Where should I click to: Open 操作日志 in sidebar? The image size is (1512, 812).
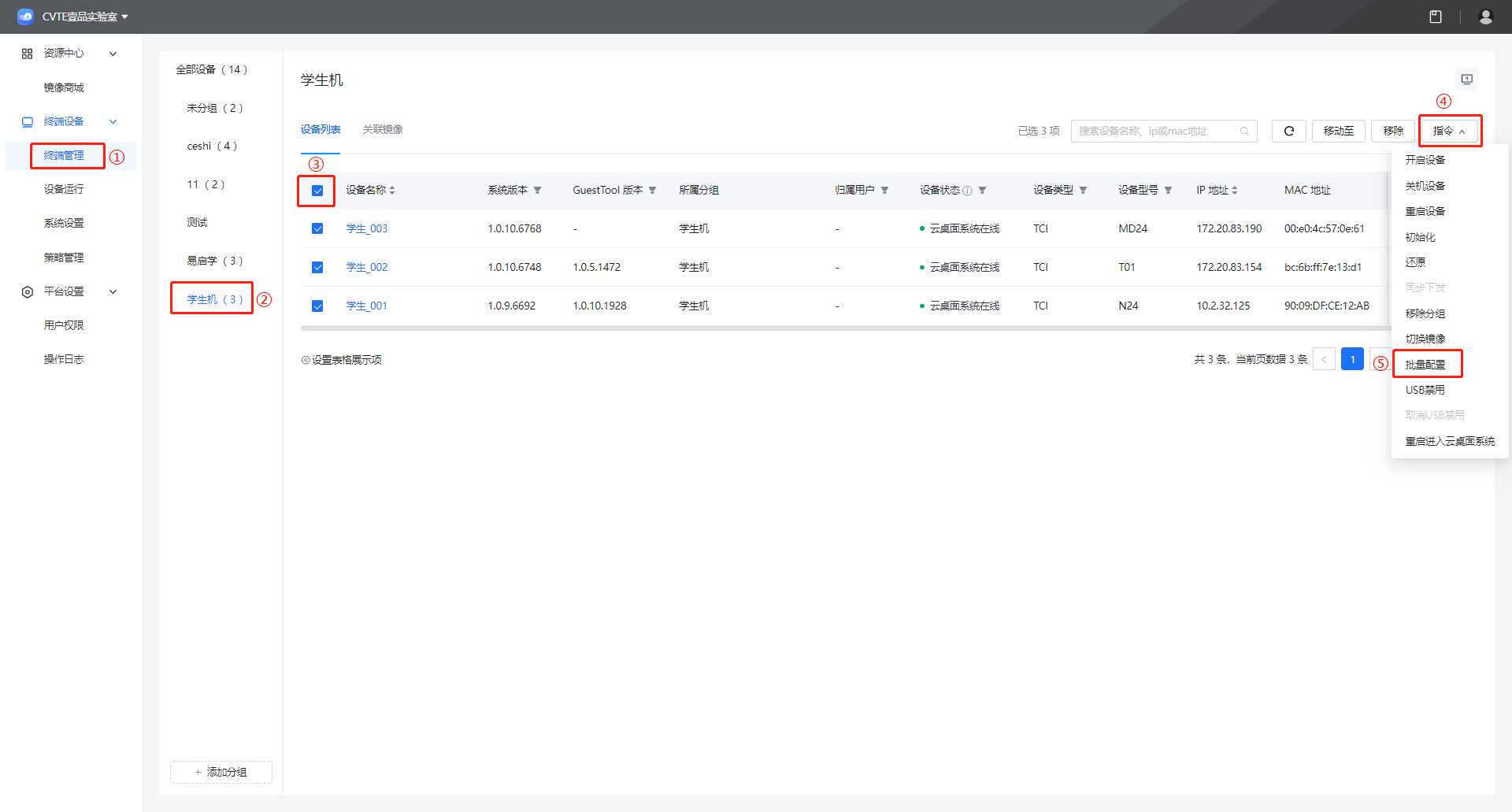[x=64, y=359]
